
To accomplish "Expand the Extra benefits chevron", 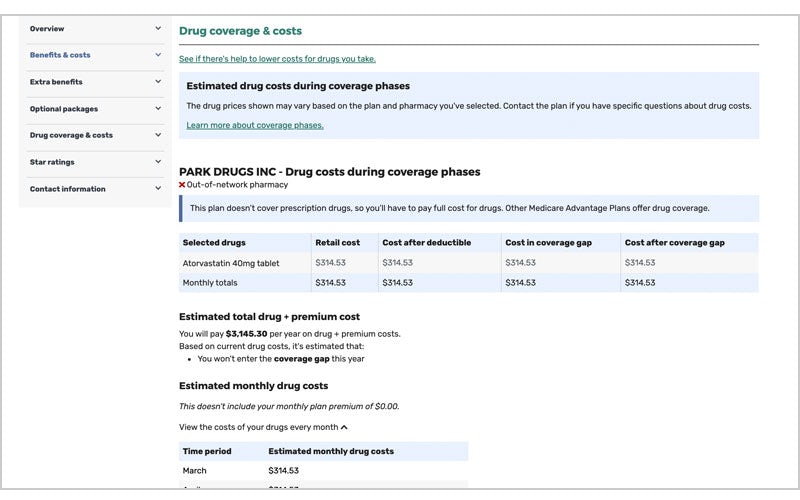I will [x=158, y=81].
